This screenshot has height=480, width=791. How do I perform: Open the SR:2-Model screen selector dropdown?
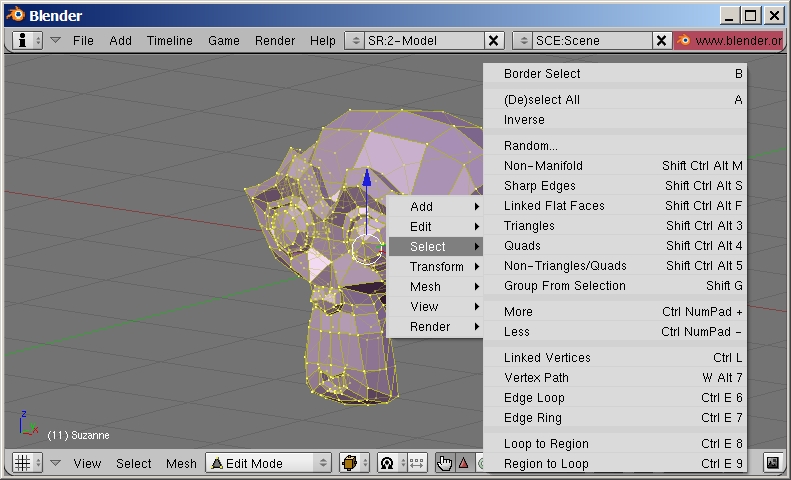[355, 40]
